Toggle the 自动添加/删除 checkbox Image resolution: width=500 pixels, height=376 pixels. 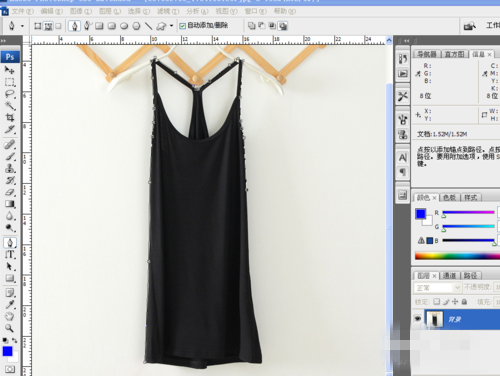click(x=182, y=26)
